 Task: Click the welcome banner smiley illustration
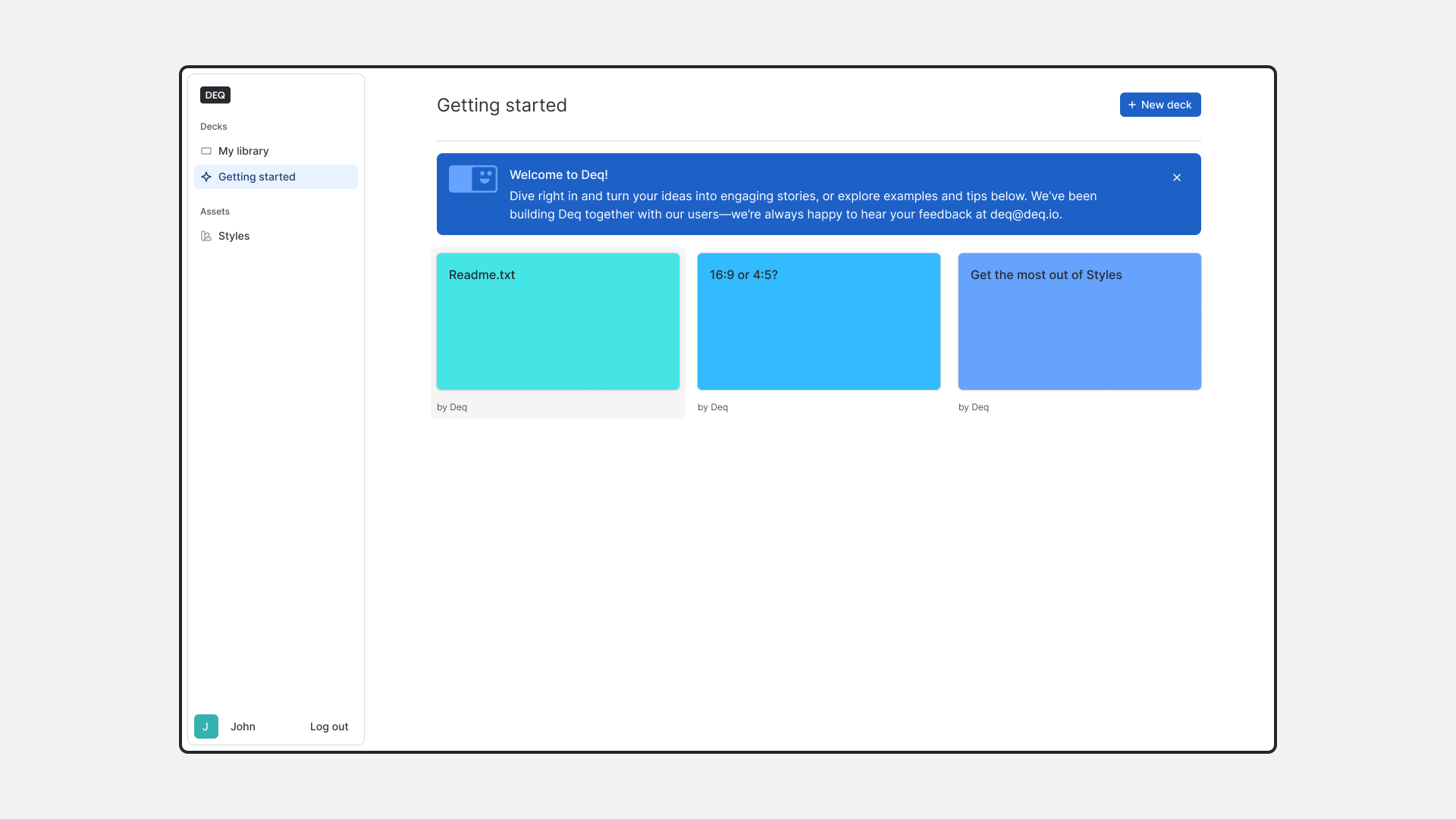pos(473,179)
